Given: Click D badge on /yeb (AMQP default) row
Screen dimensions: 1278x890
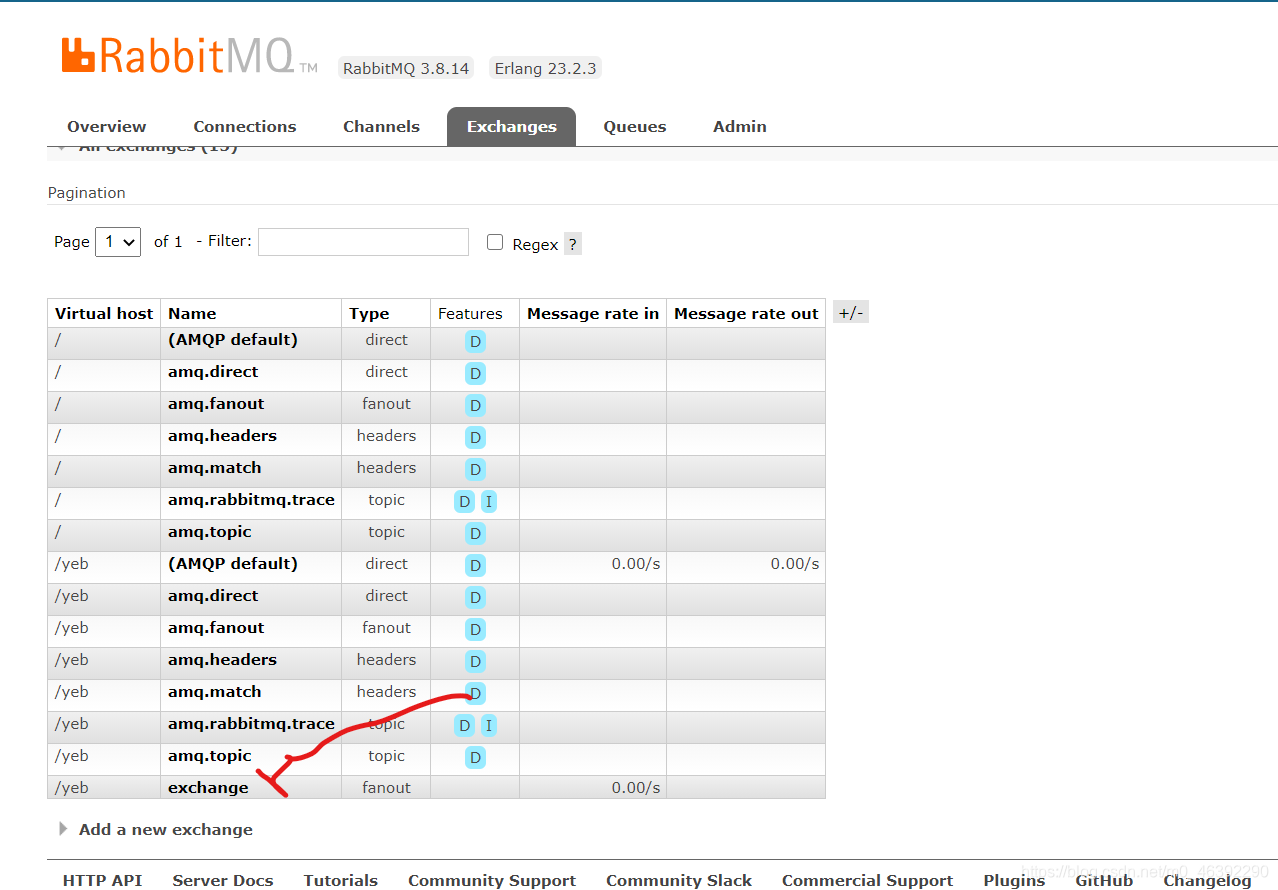Looking at the screenshot, I should pyautogui.click(x=475, y=566).
